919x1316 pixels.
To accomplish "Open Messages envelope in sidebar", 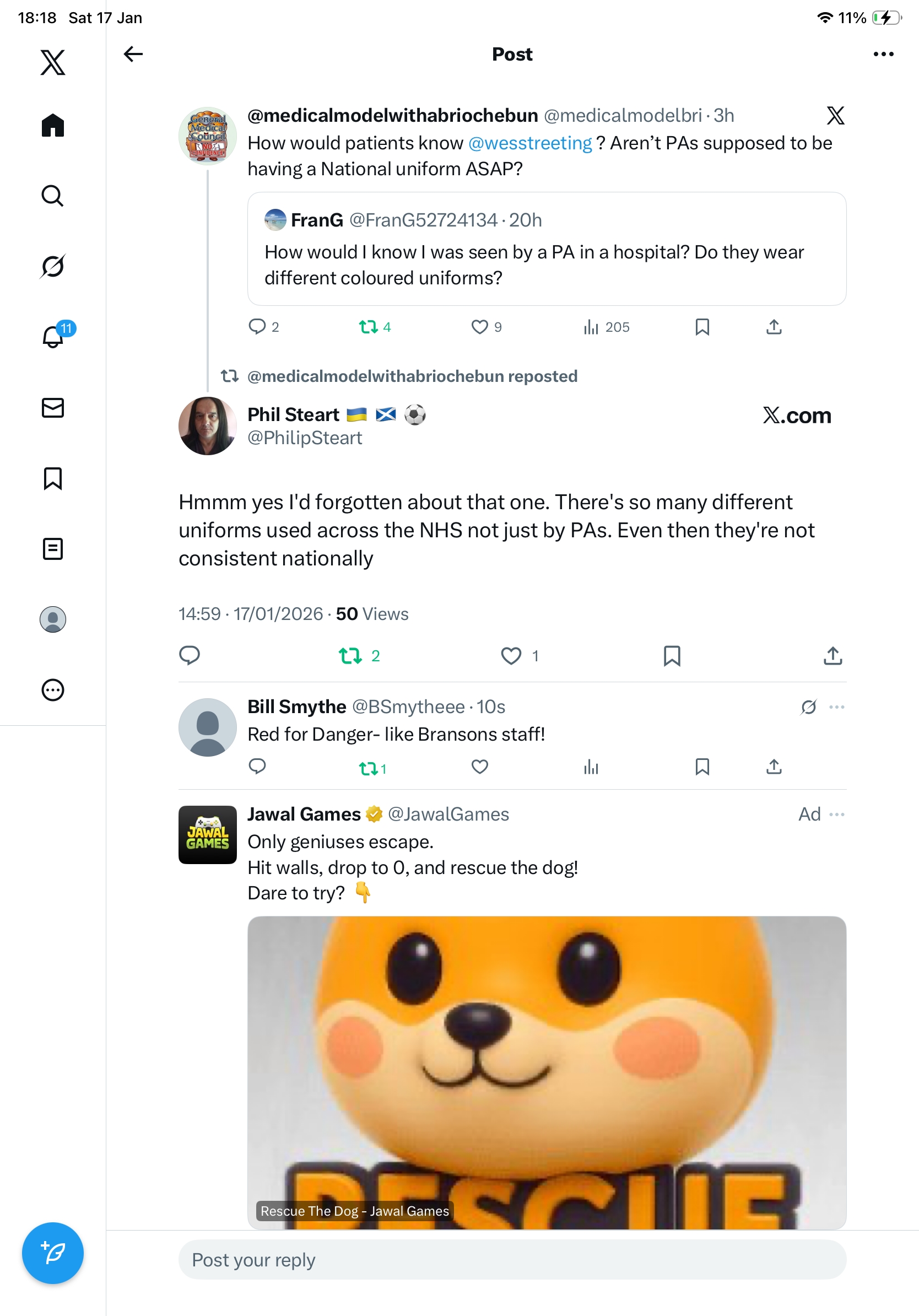I will [x=53, y=407].
